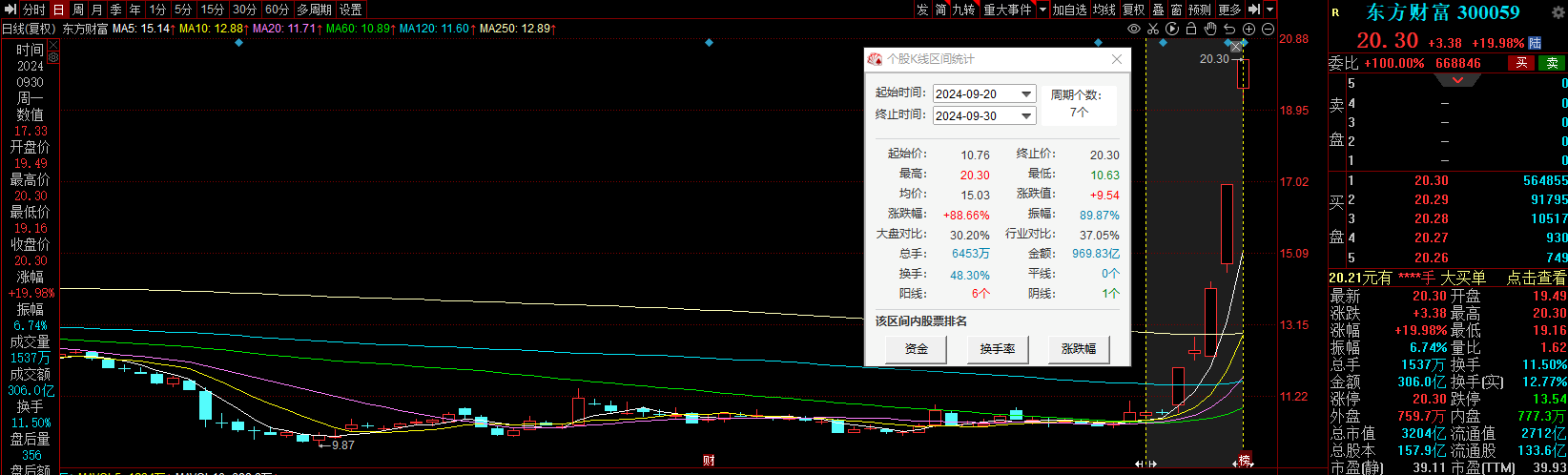Open the settings gear beside 300059
Image resolution: width=1568 pixels, height=475 pixels.
1558,12
